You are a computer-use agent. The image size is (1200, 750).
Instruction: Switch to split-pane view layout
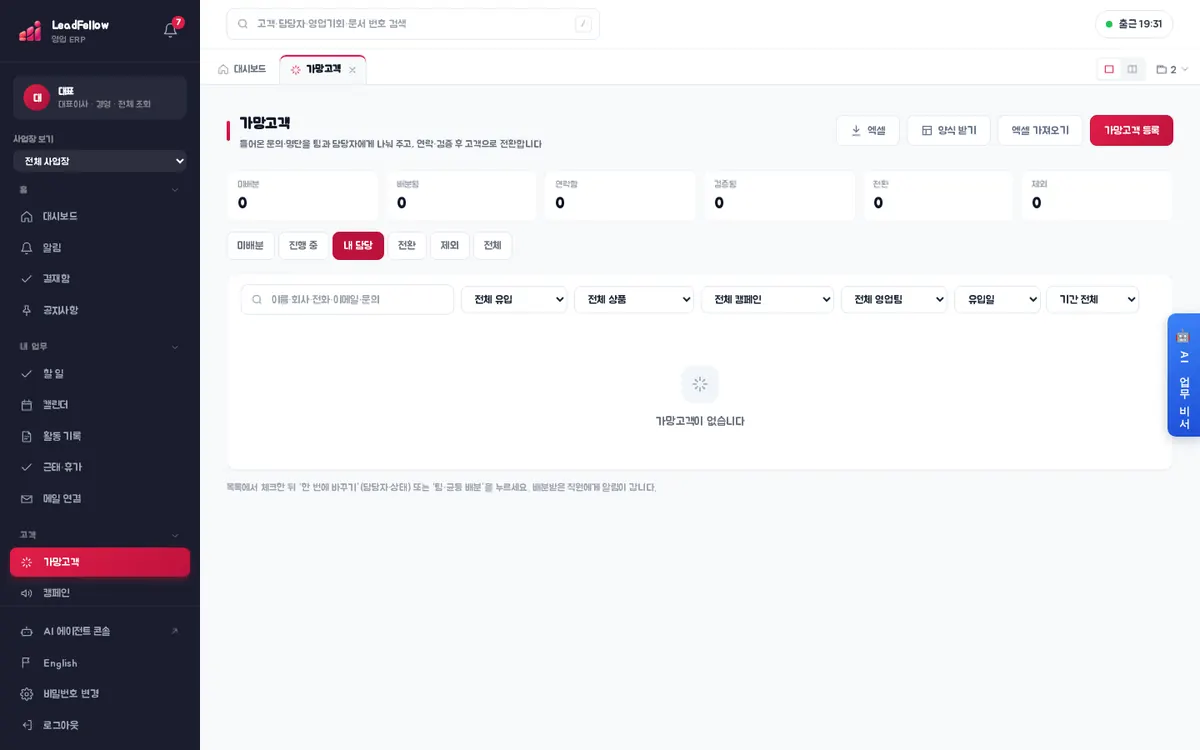tap(1132, 69)
